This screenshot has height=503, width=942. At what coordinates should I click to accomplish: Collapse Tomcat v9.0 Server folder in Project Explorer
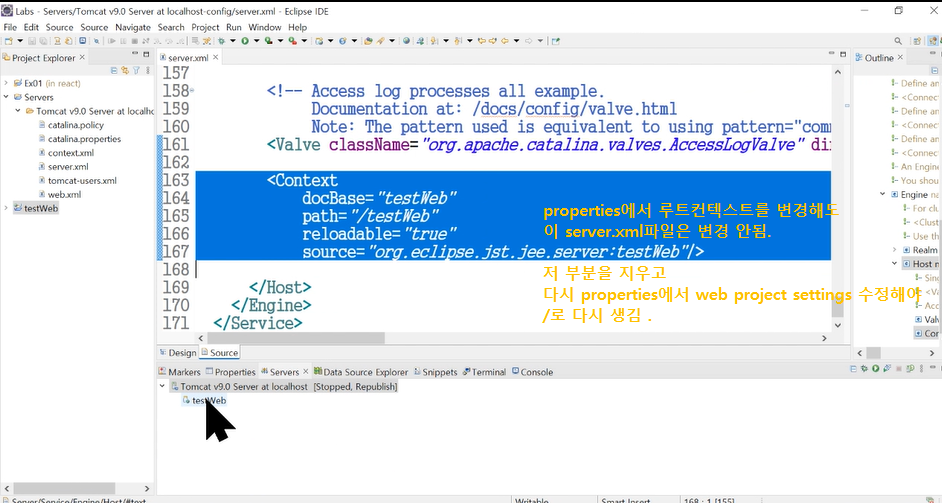tap(18, 111)
